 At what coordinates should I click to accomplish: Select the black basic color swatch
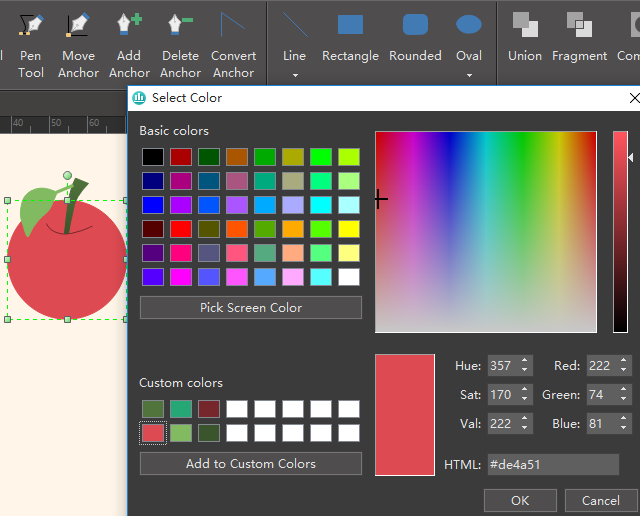(x=153, y=157)
